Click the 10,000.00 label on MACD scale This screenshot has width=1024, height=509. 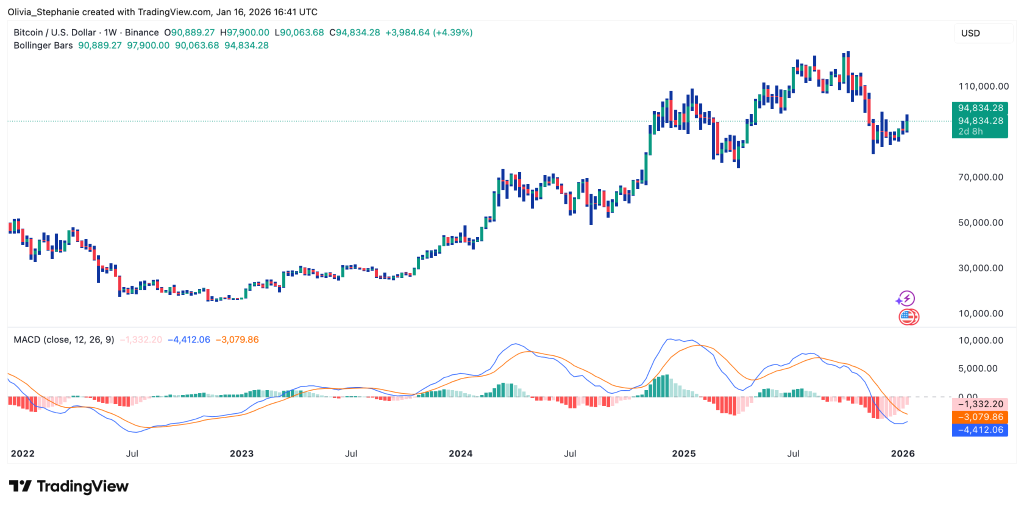tap(981, 341)
